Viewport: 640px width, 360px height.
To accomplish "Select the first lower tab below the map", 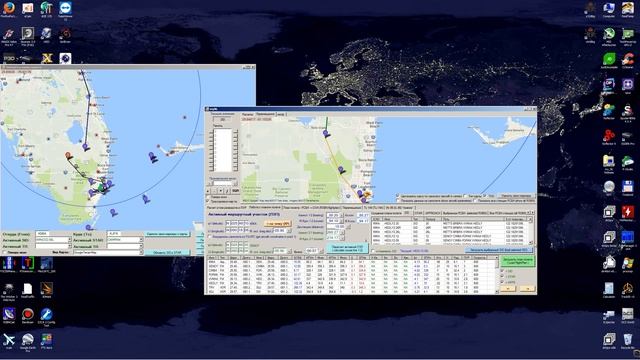I will [227, 207].
